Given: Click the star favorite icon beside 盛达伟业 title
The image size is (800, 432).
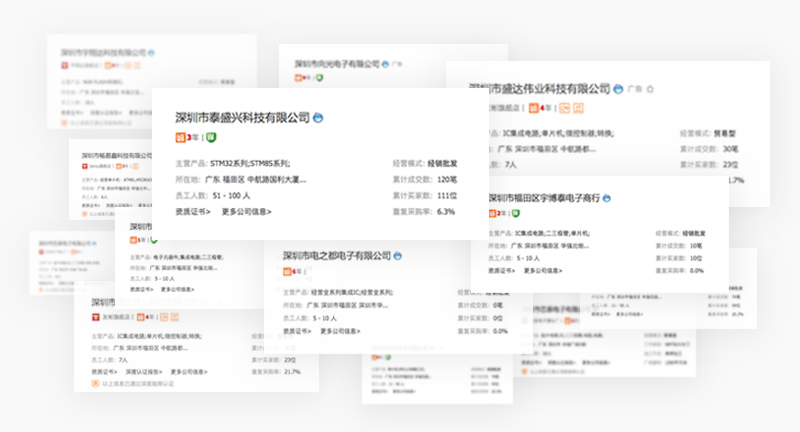Looking at the screenshot, I should [x=650, y=89].
